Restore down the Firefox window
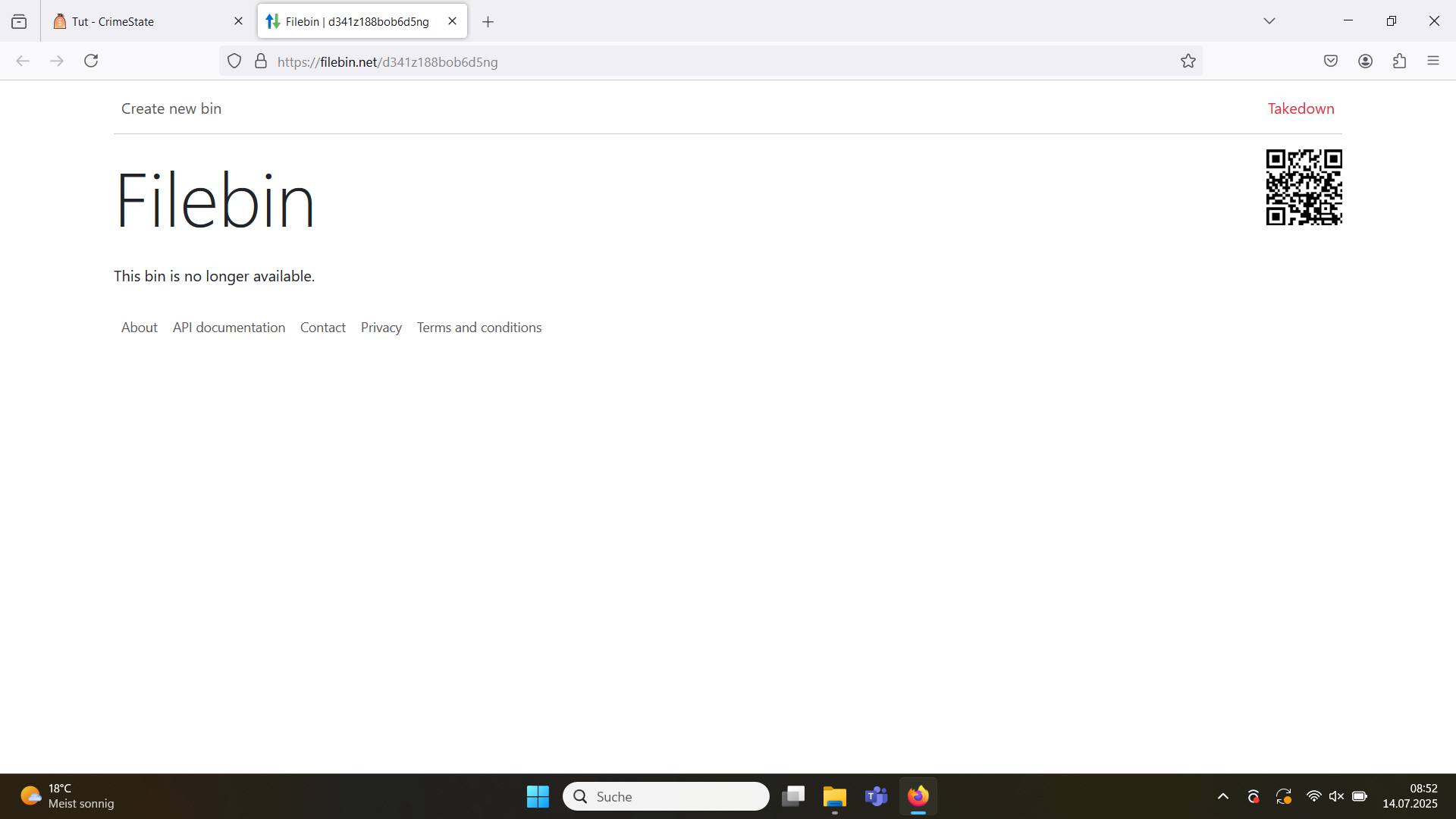This screenshot has height=819, width=1456. 1392,21
